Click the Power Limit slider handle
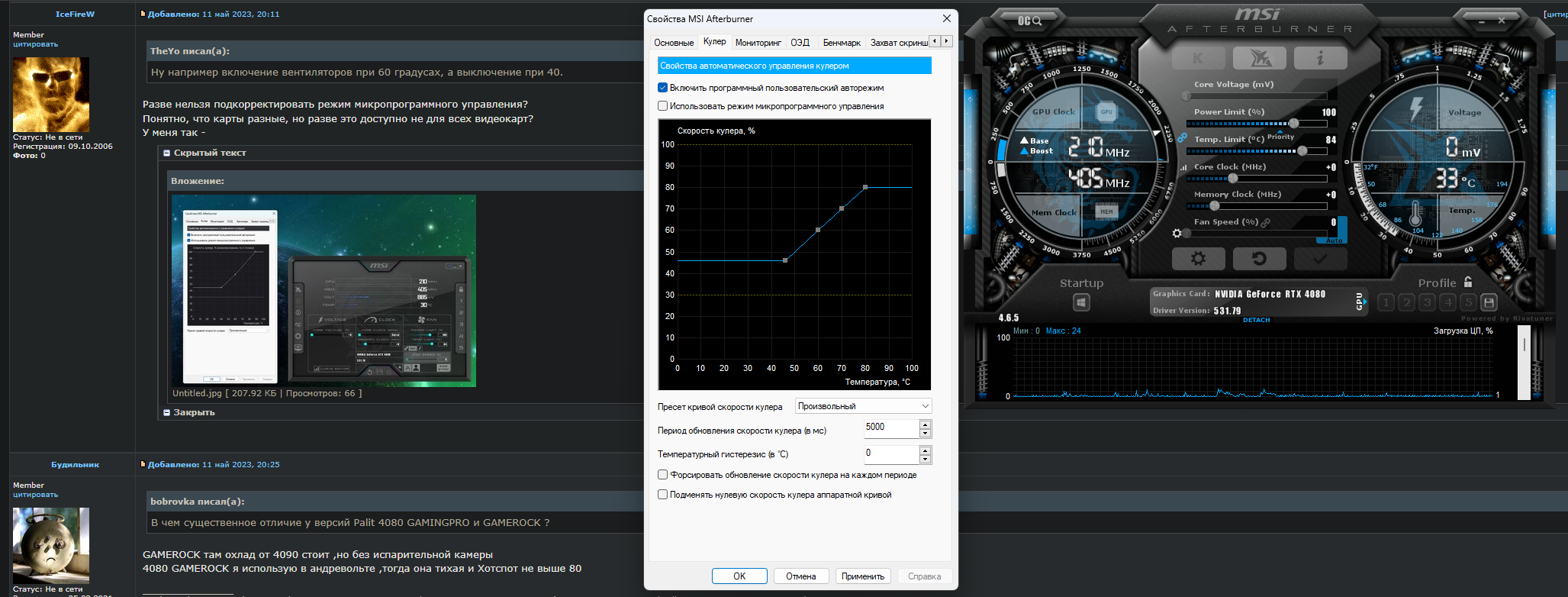 [x=1293, y=123]
